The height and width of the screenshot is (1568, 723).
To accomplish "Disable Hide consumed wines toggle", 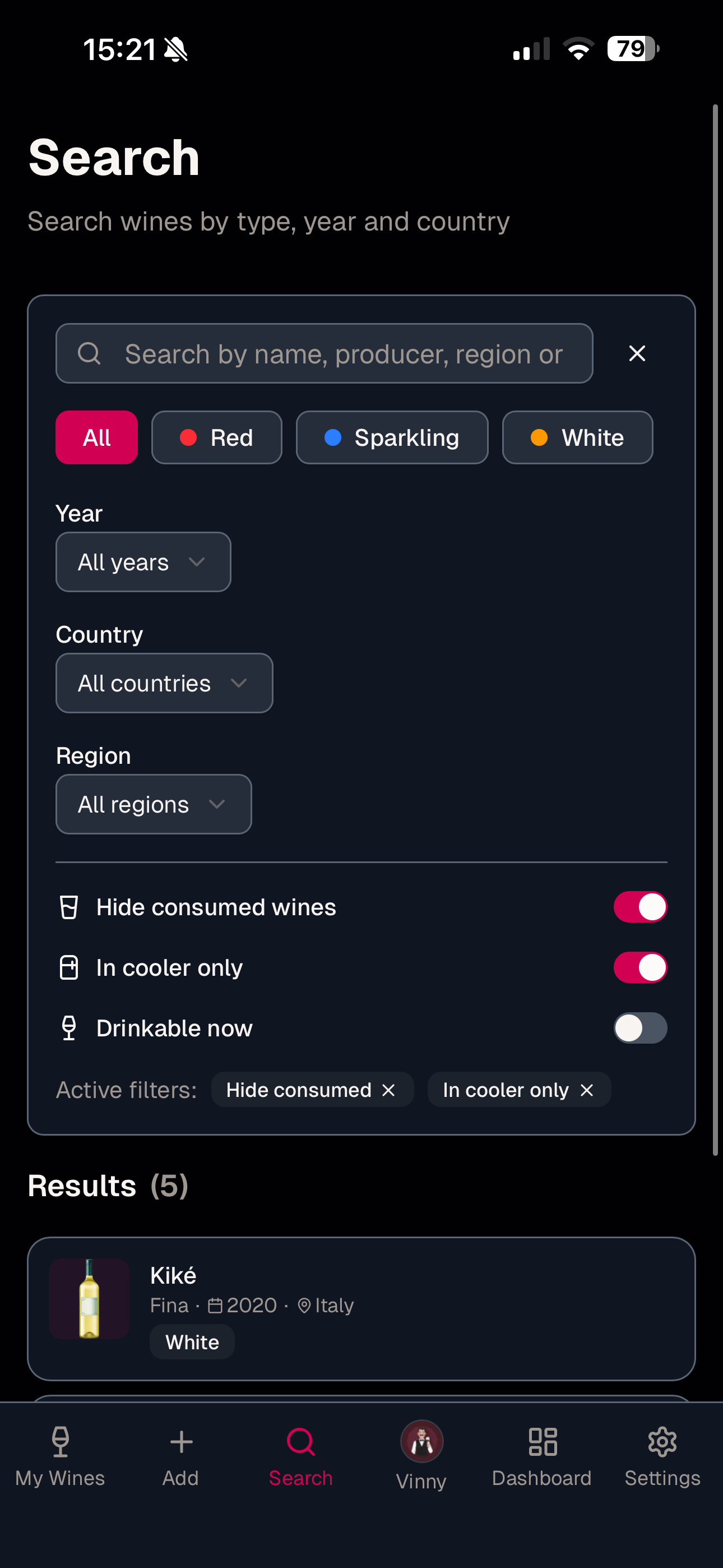I will (639, 907).
